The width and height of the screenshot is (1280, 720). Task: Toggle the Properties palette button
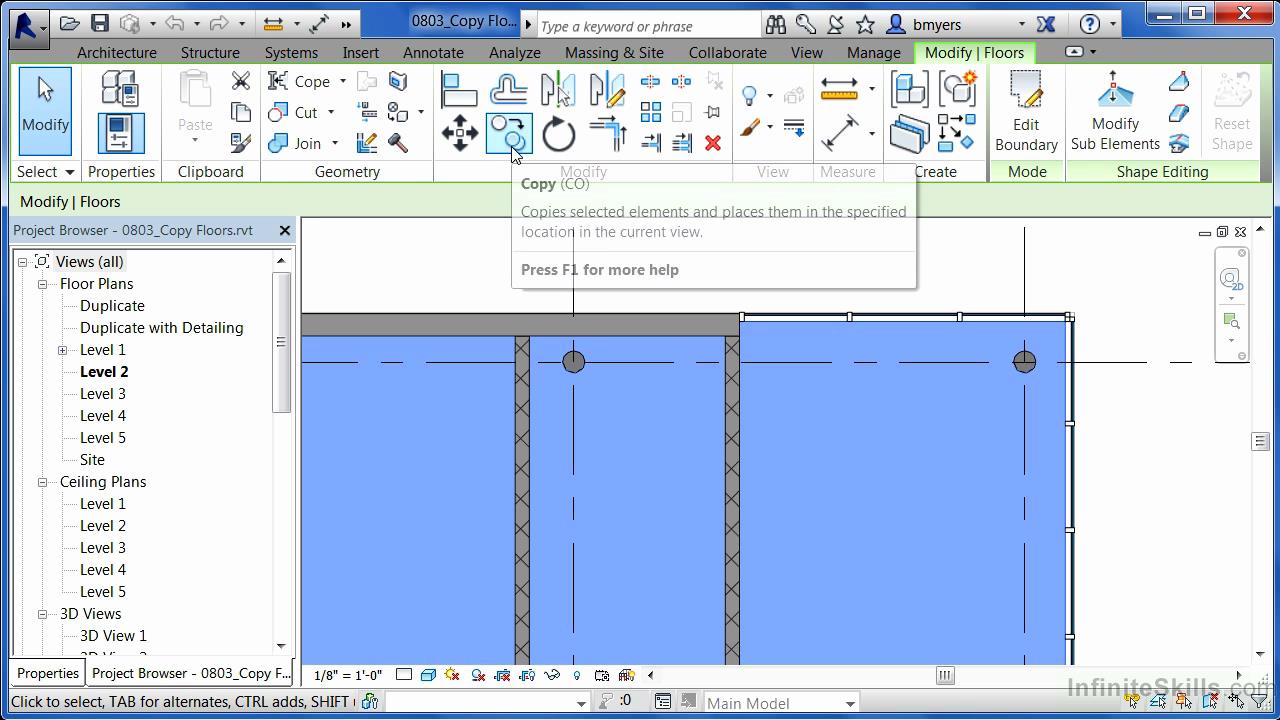point(120,133)
